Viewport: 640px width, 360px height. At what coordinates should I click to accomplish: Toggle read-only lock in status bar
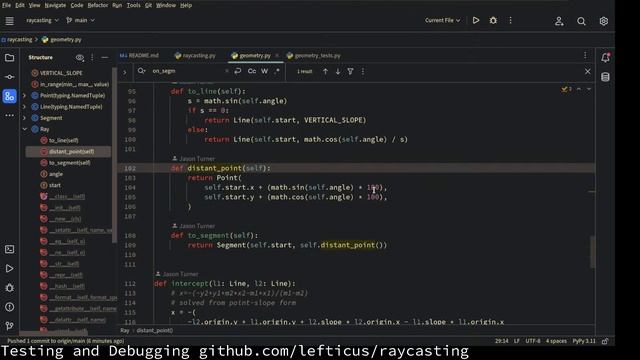pos(605,341)
